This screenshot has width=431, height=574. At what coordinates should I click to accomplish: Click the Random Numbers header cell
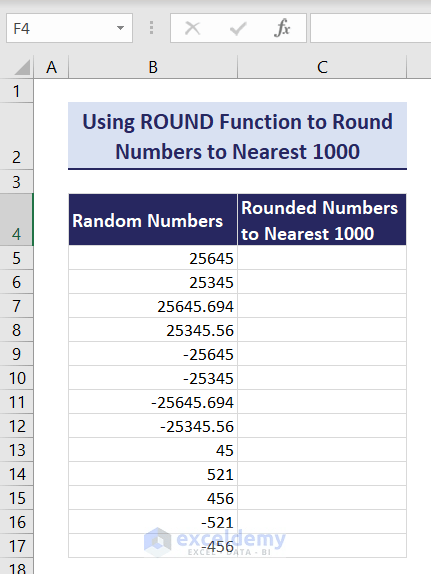(x=153, y=220)
